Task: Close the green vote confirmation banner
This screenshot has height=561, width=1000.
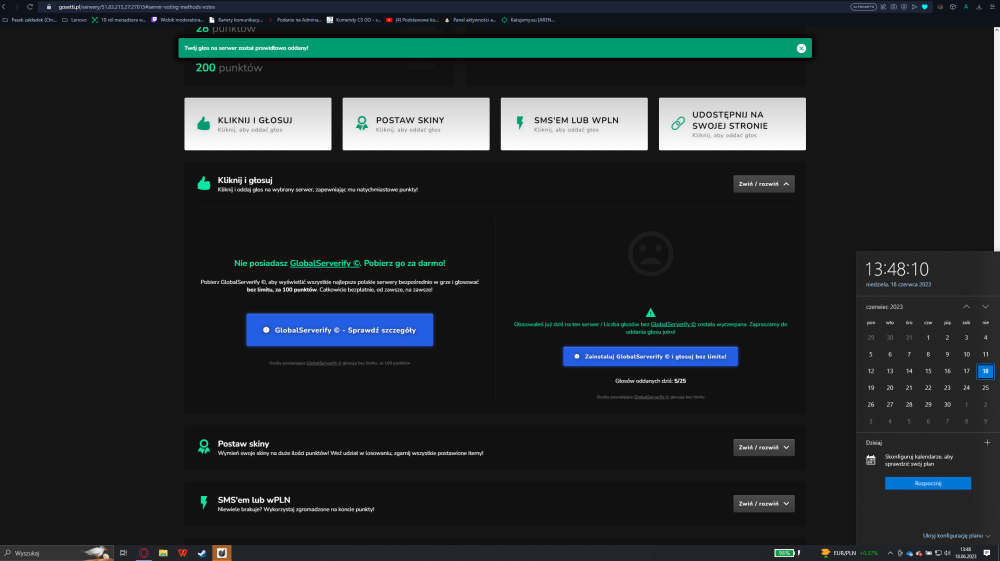Action: tap(801, 48)
